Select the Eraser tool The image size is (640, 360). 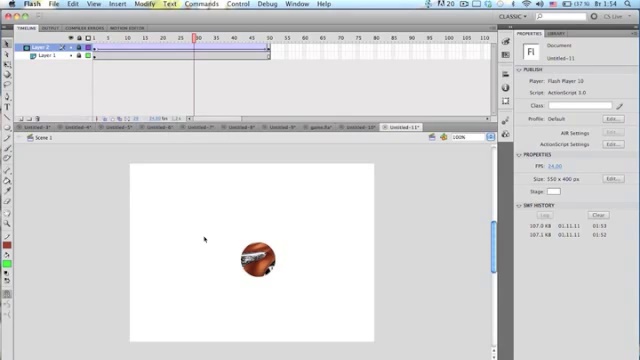7,201
